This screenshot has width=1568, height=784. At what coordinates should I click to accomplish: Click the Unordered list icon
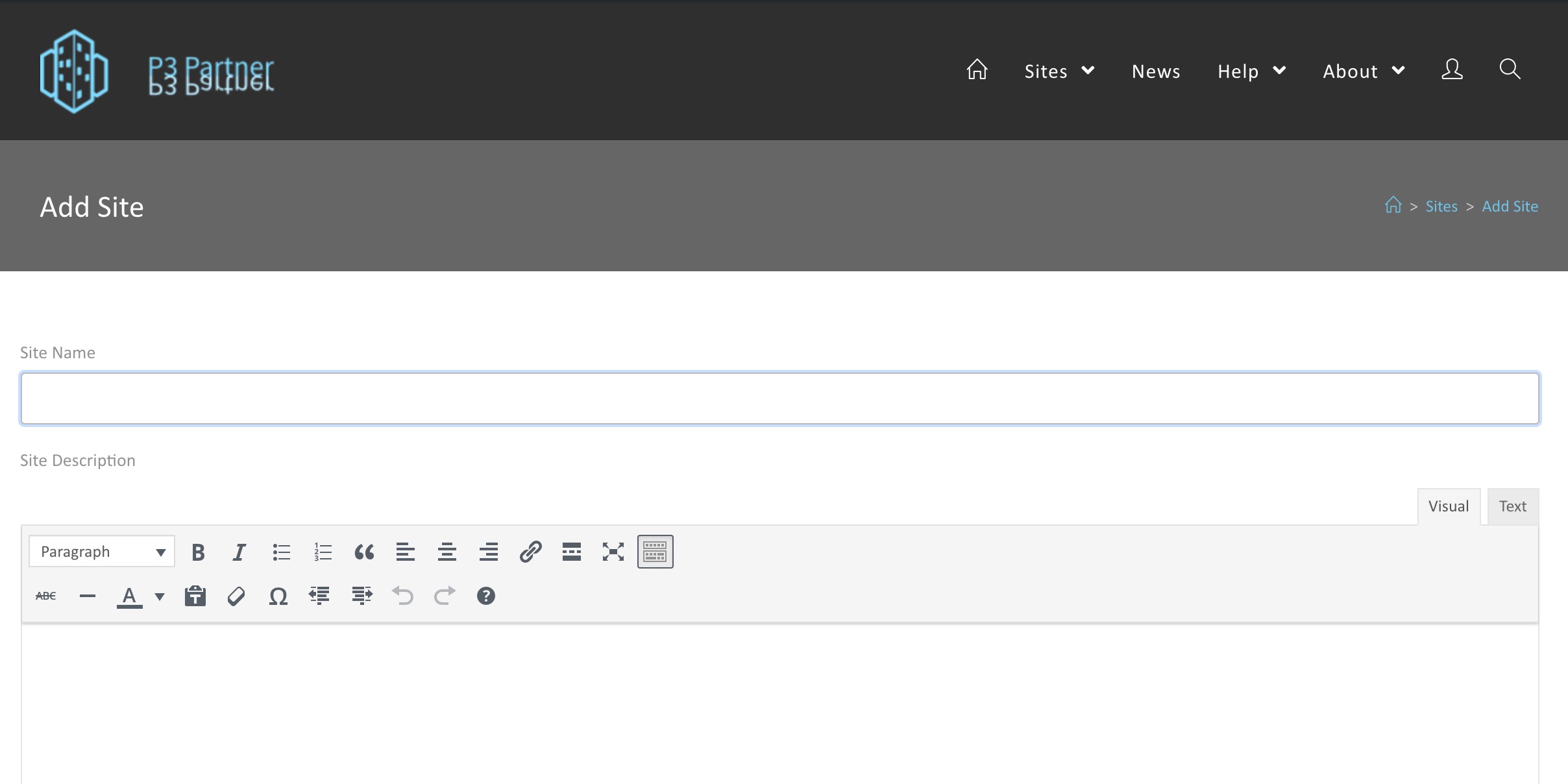pos(280,551)
